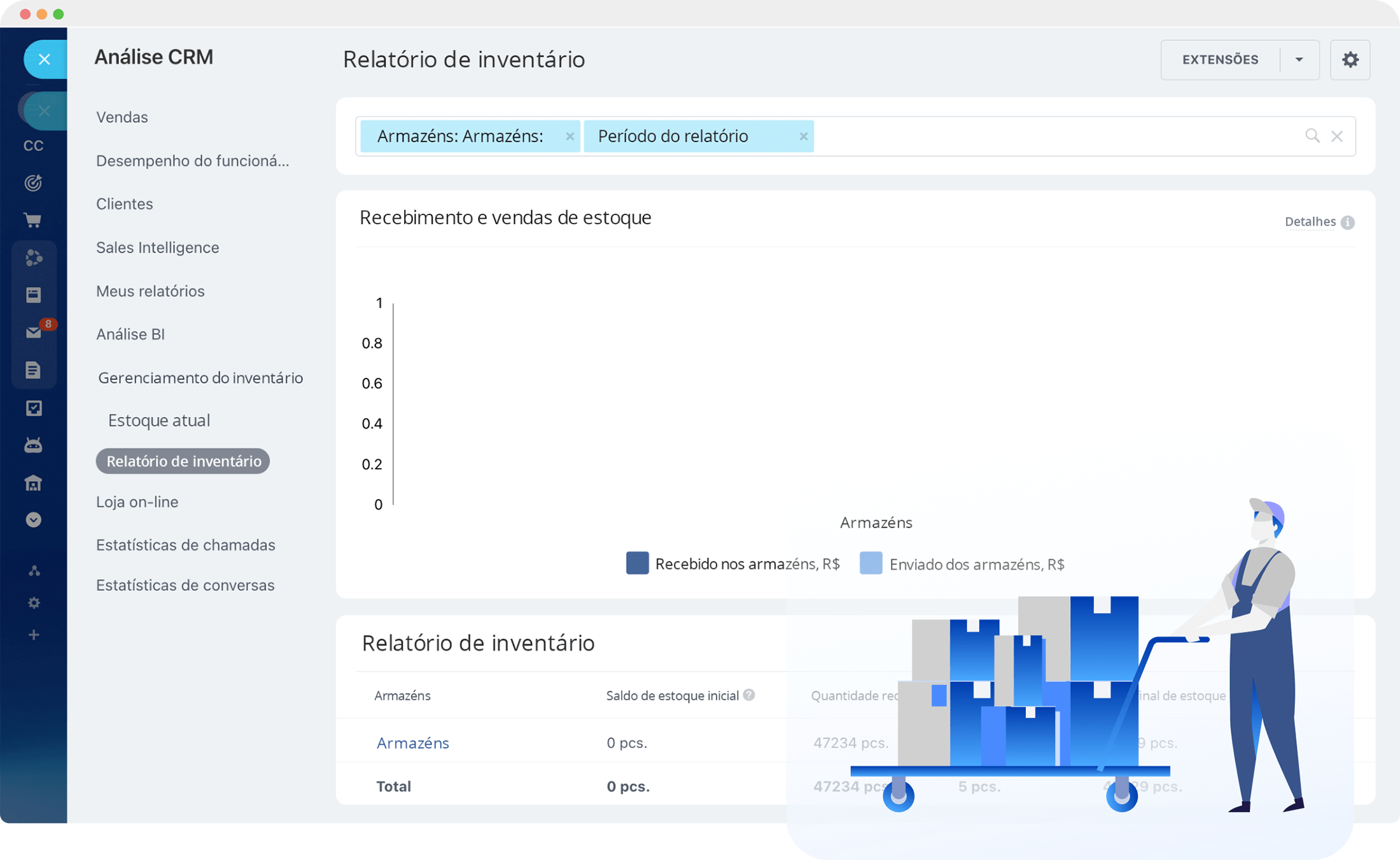This screenshot has height=860, width=1400.
Task: Click the report settings gear button
Action: [x=1350, y=60]
